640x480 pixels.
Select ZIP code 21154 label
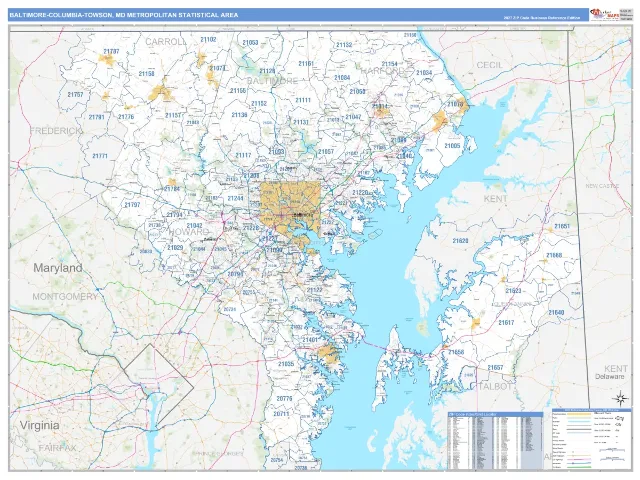(x=389, y=64)
